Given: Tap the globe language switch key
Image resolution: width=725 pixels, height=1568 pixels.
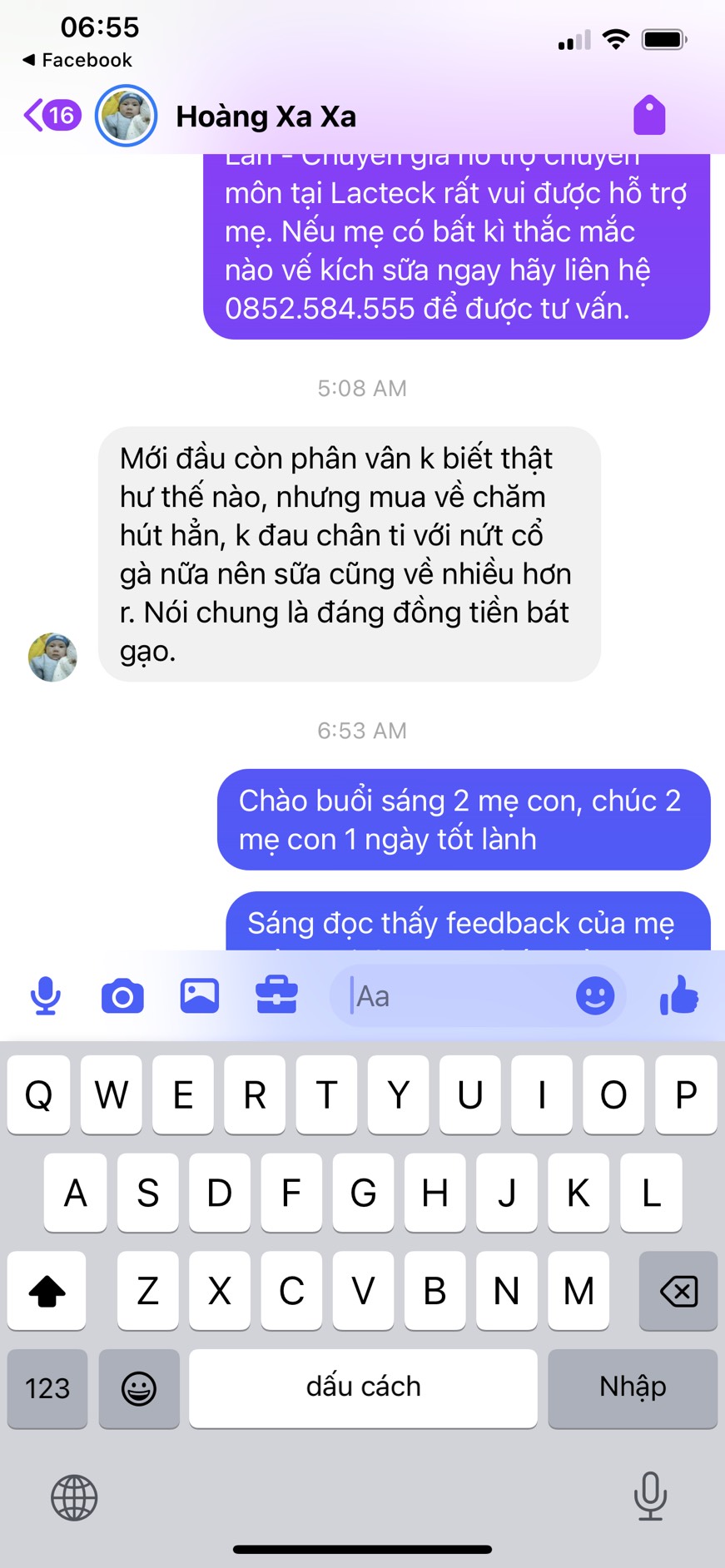Looking at the screenshot, I should 74,1497.
